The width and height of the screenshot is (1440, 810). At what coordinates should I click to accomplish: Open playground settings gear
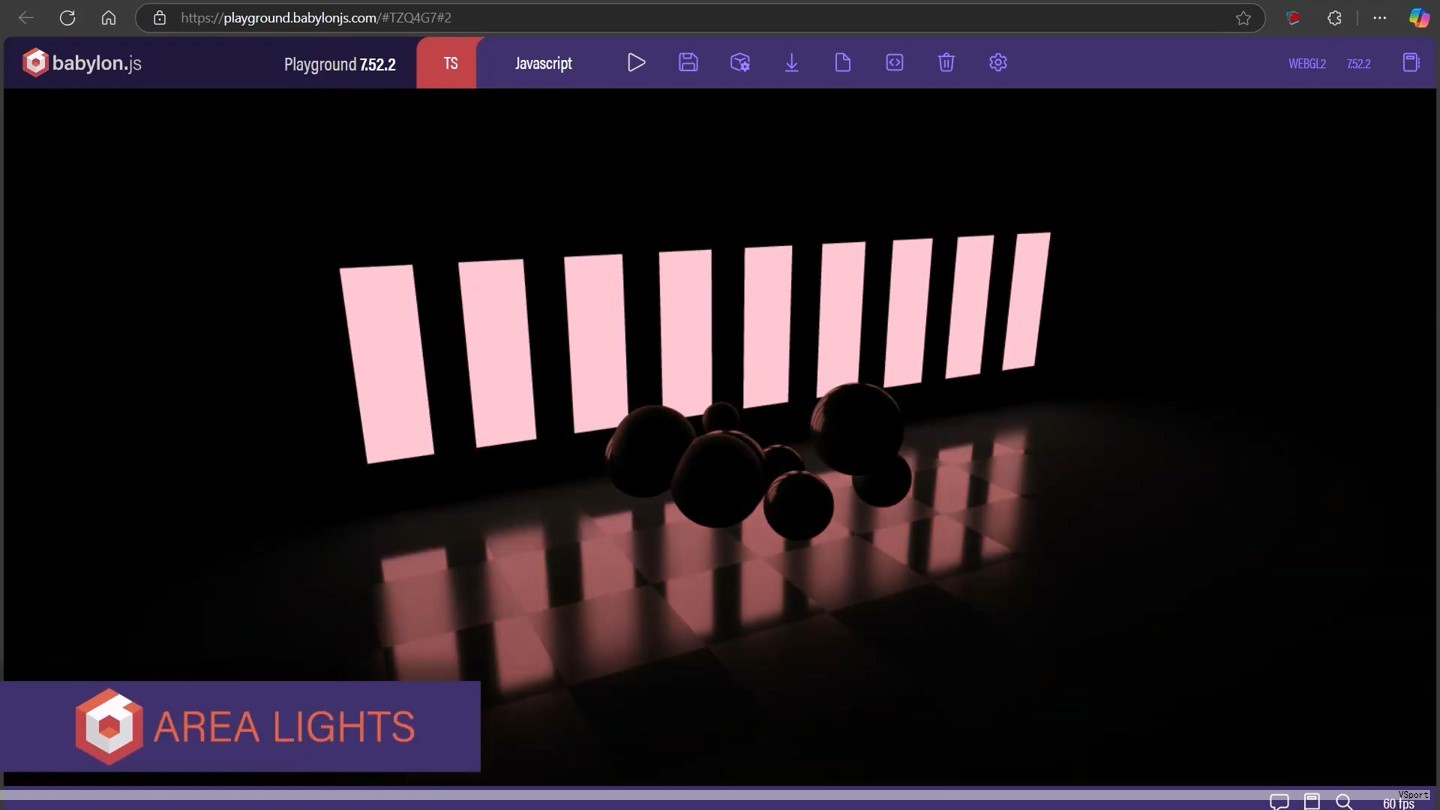pyautogui.click(x=998, y=63)
